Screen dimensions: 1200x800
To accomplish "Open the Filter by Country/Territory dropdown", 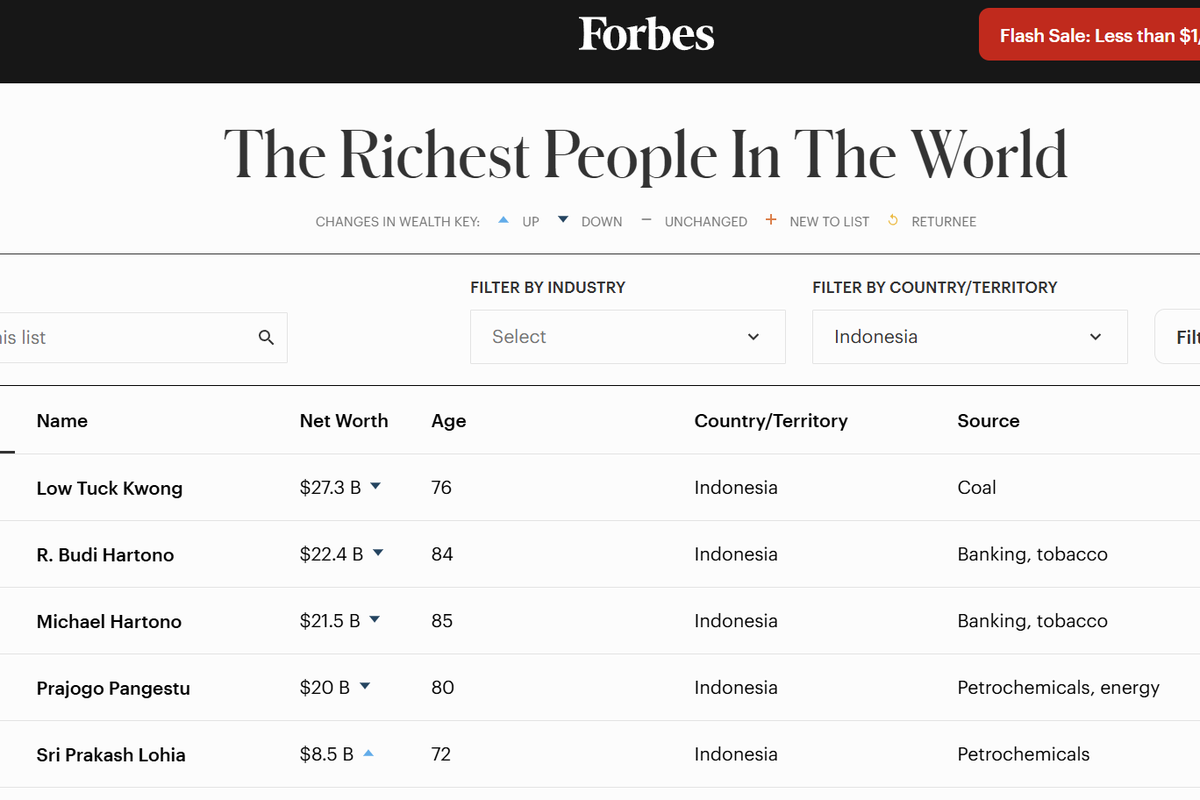I will (969, 337).
